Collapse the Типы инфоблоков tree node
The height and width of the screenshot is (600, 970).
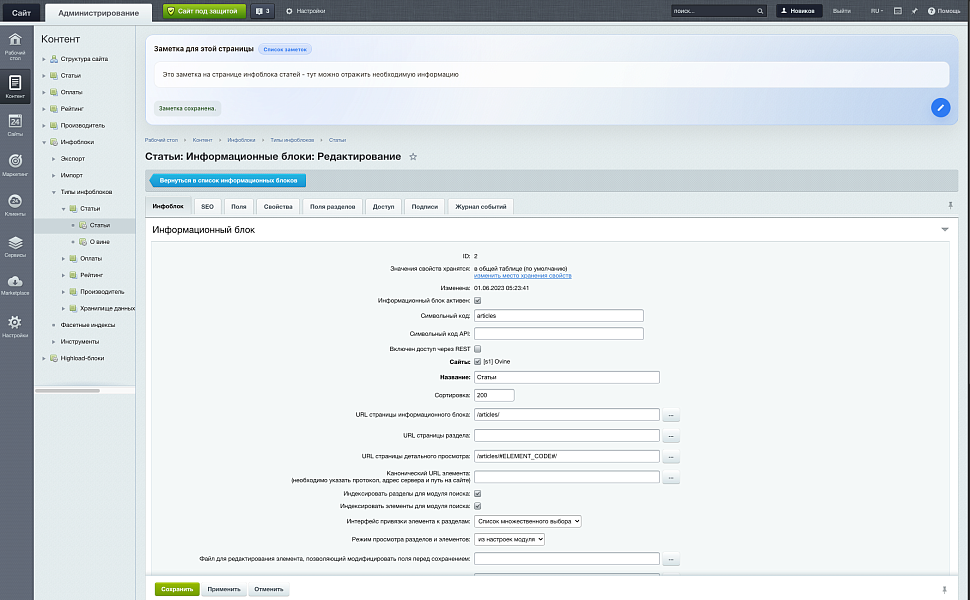[x=54, y=192]
